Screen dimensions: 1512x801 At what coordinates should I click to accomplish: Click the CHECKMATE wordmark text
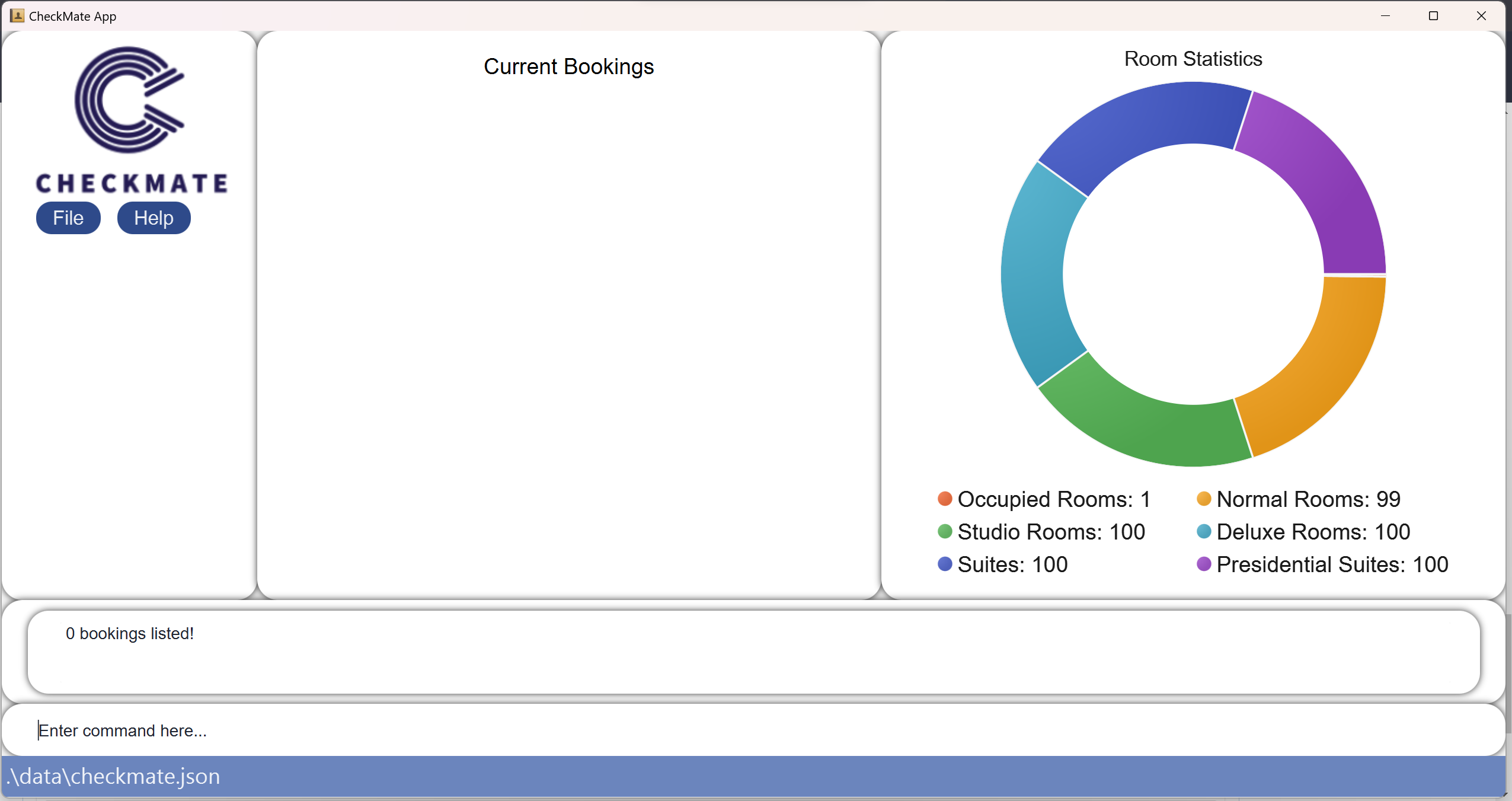click(132, 183)
